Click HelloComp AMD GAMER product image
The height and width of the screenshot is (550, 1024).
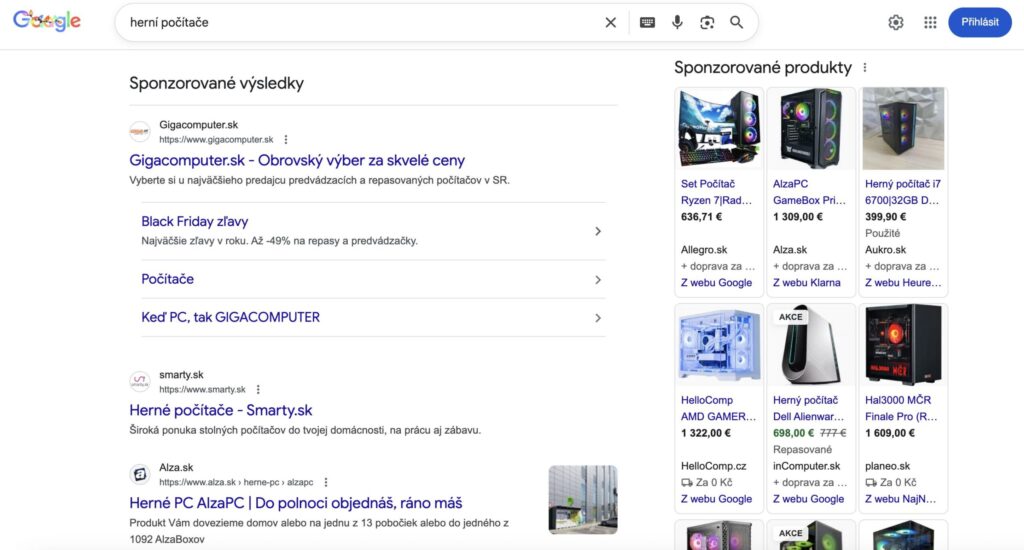tap(718, 345)
